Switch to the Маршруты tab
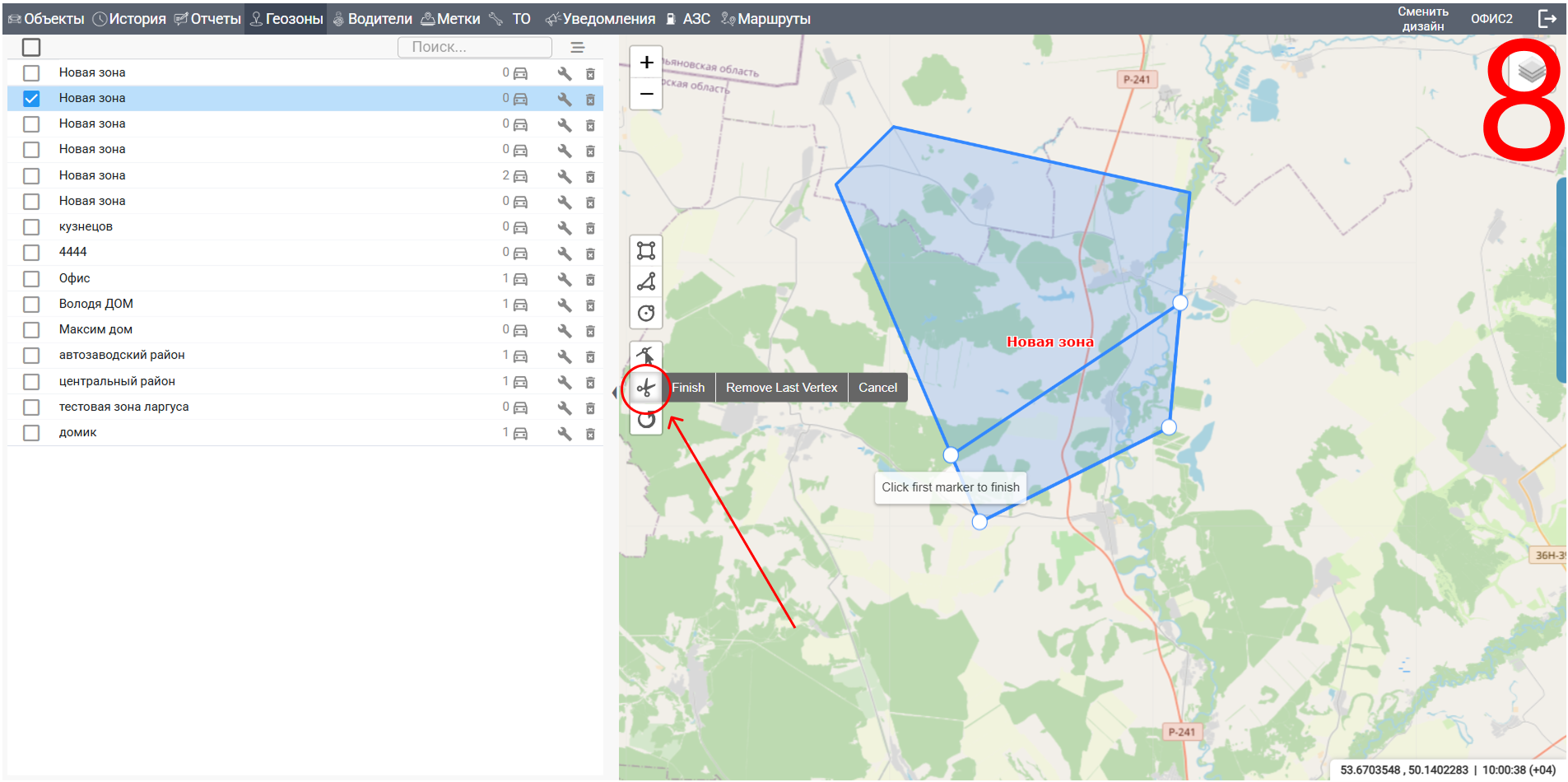This screenshot has width=1568, height=782. pyautogui.click(x=765, y=19)
